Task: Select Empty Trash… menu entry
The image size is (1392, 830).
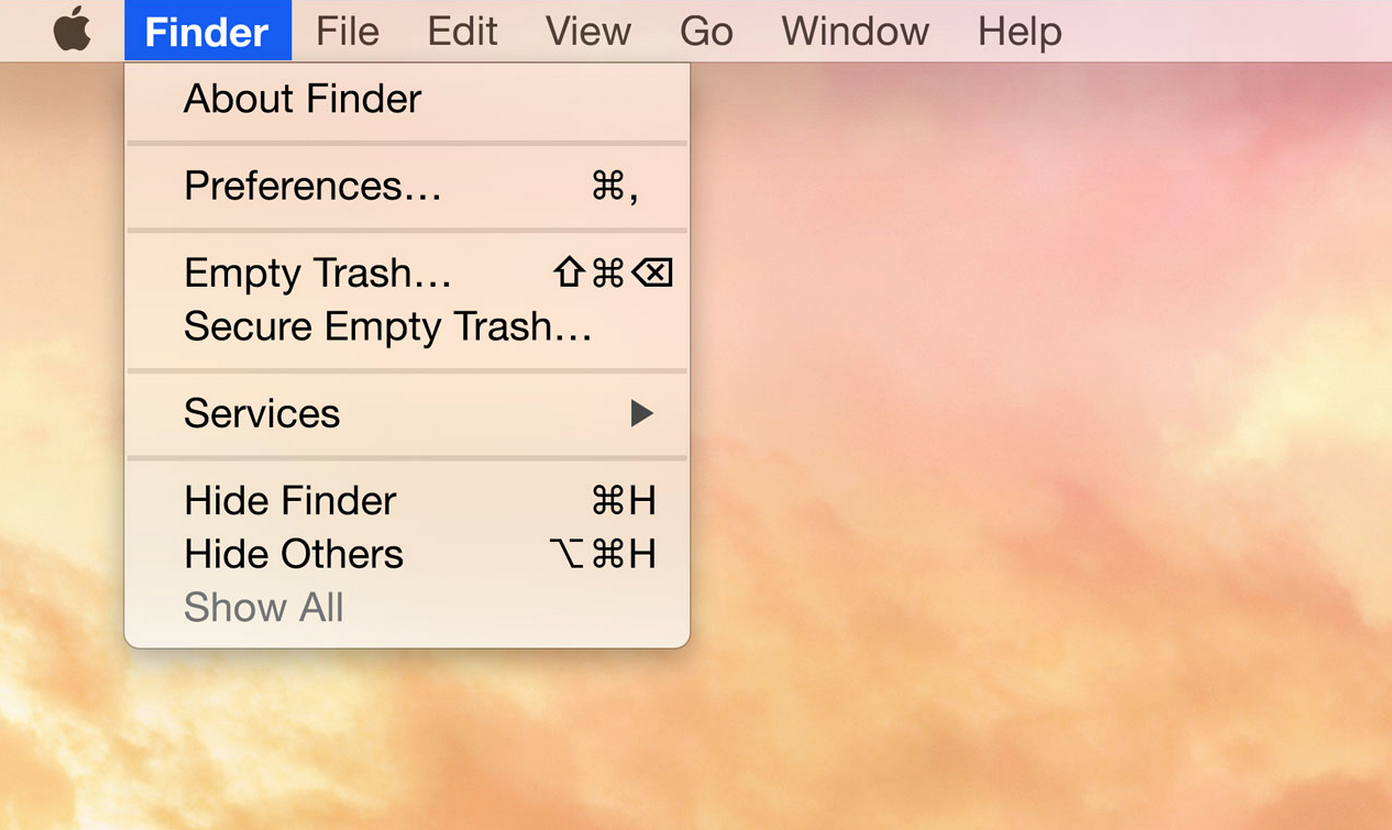Action: (407, 273)
